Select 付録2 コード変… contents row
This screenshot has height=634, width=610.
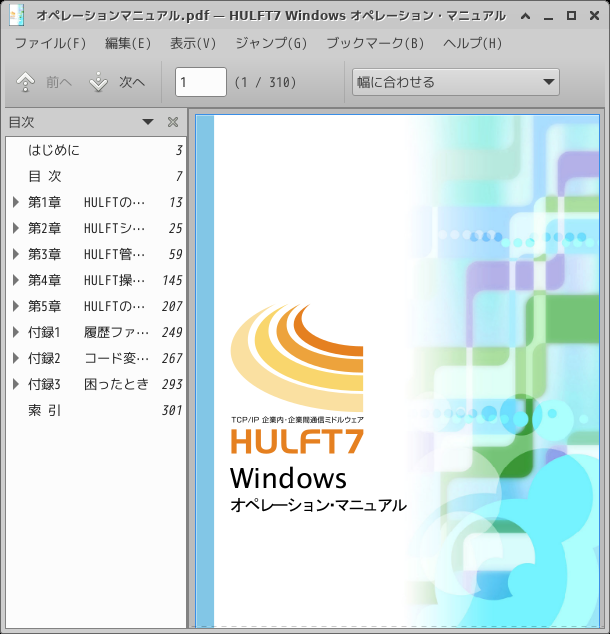[96, 358]
